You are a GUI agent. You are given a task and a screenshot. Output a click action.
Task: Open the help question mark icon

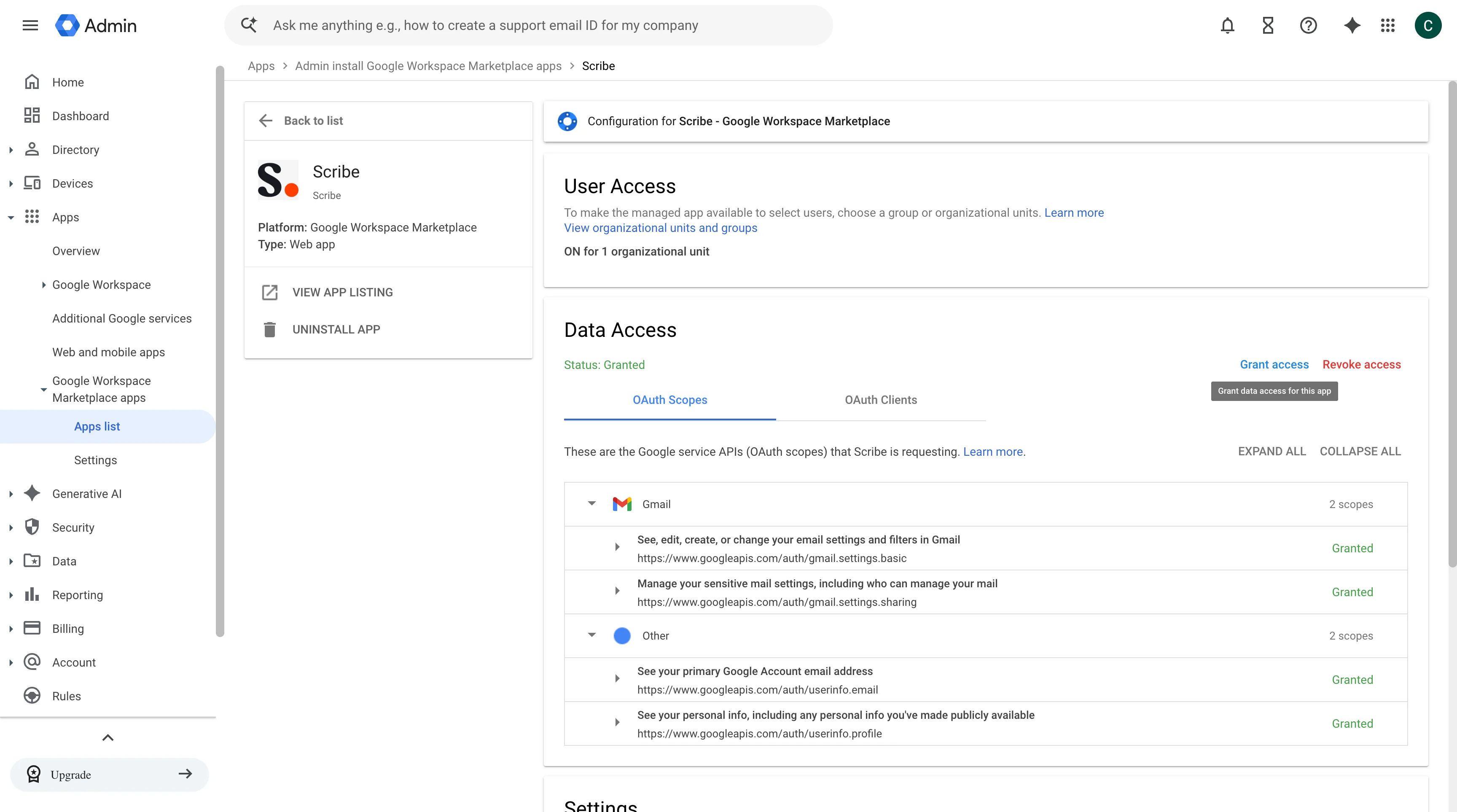(1308, 25)
